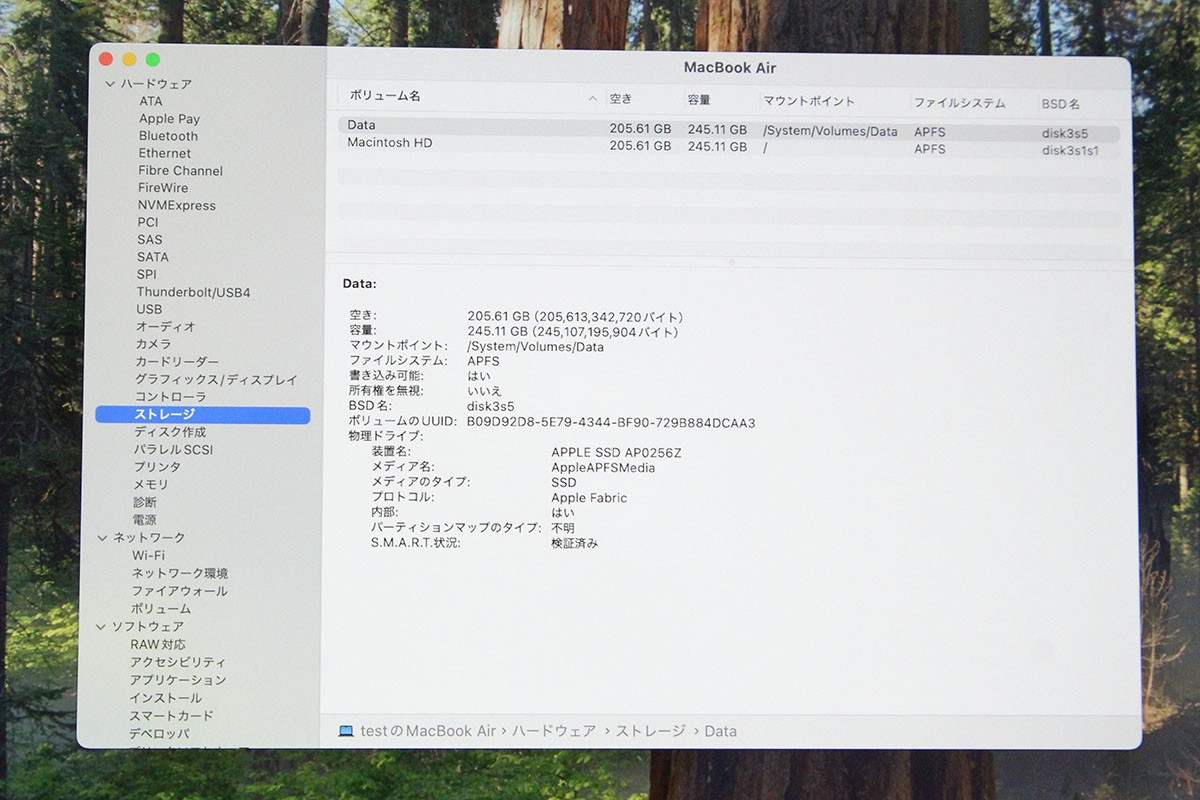Click the laptop icon in path bar
Image resolution: width=1200 pixels, height=800 pixels.
pyautogui.click(x=346, y=731)
